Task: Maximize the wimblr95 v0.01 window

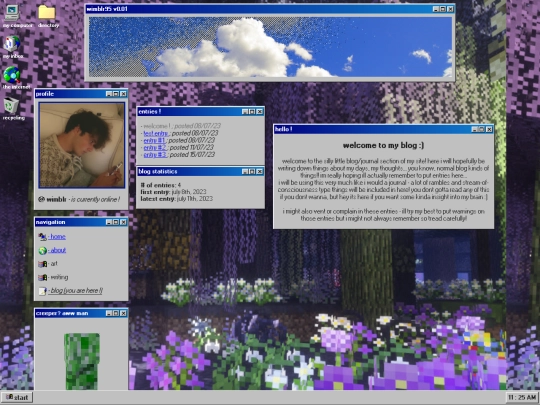Action: tap(443, 9)
